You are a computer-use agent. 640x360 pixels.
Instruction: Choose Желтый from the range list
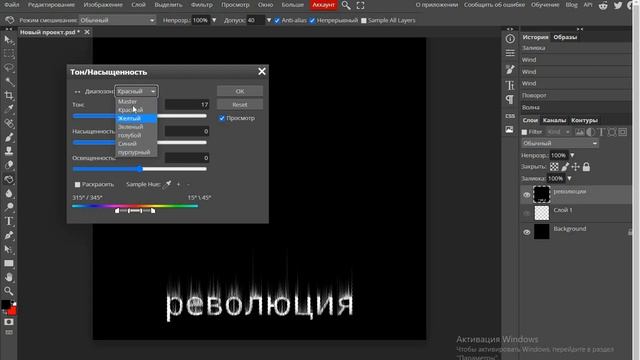point(136,118)
